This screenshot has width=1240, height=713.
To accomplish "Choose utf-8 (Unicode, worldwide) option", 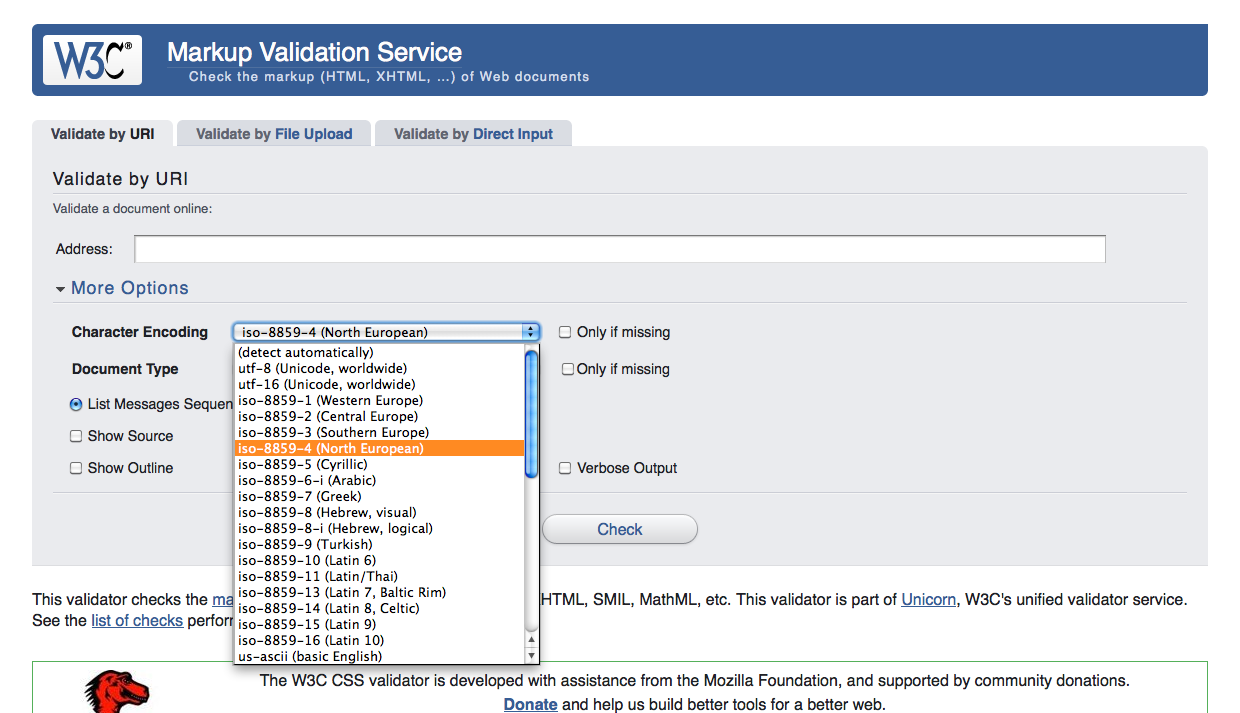I will point(379,368).
